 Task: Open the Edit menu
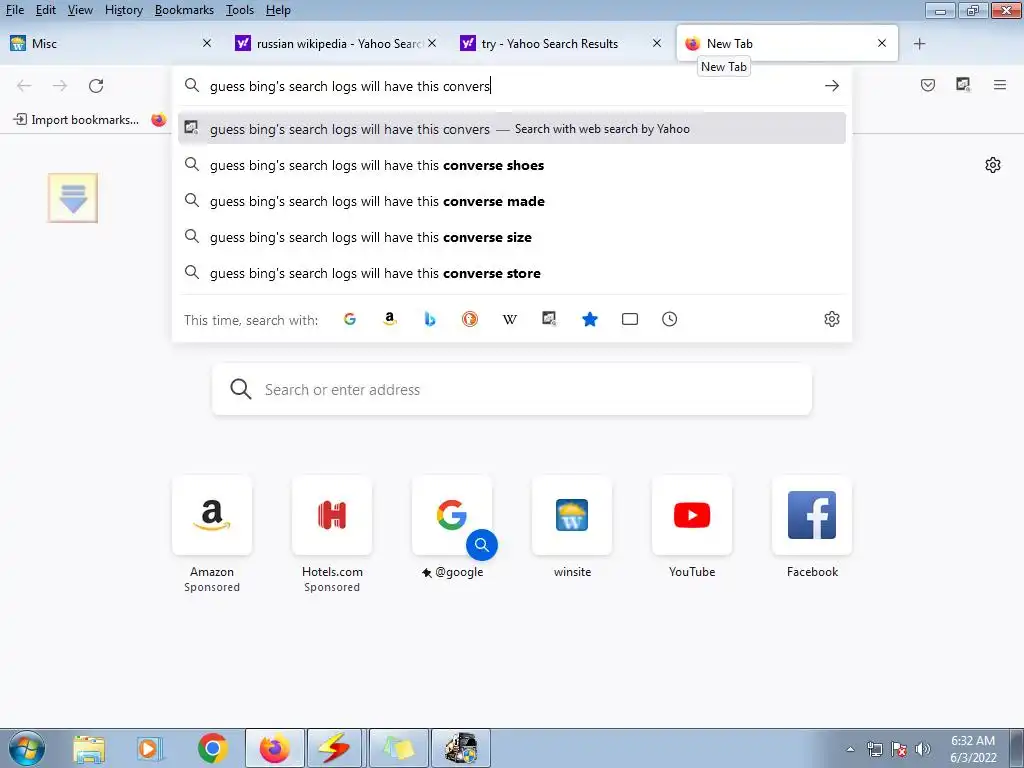coord(46,10)
